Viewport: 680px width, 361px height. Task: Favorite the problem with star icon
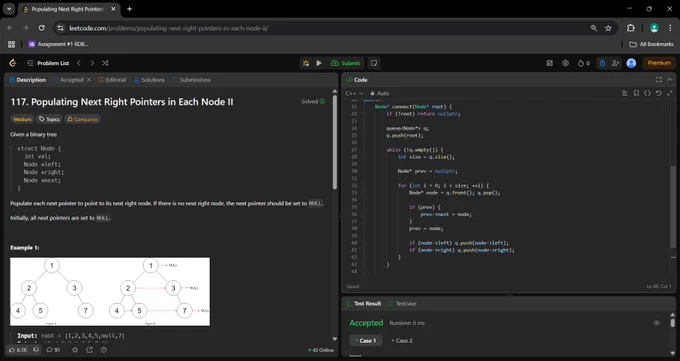(75, 350)
